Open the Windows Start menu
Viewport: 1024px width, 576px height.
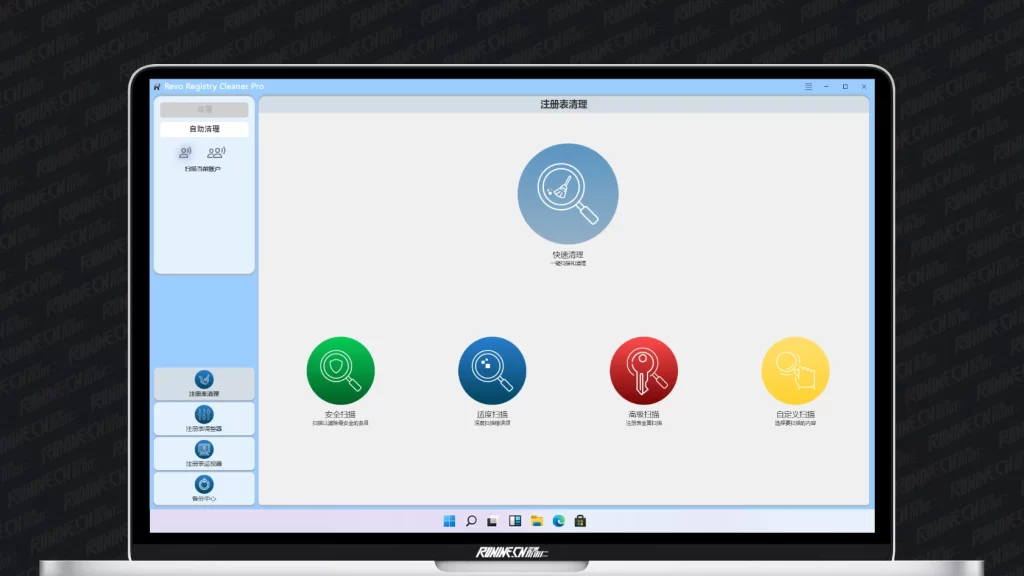[449, 521]
